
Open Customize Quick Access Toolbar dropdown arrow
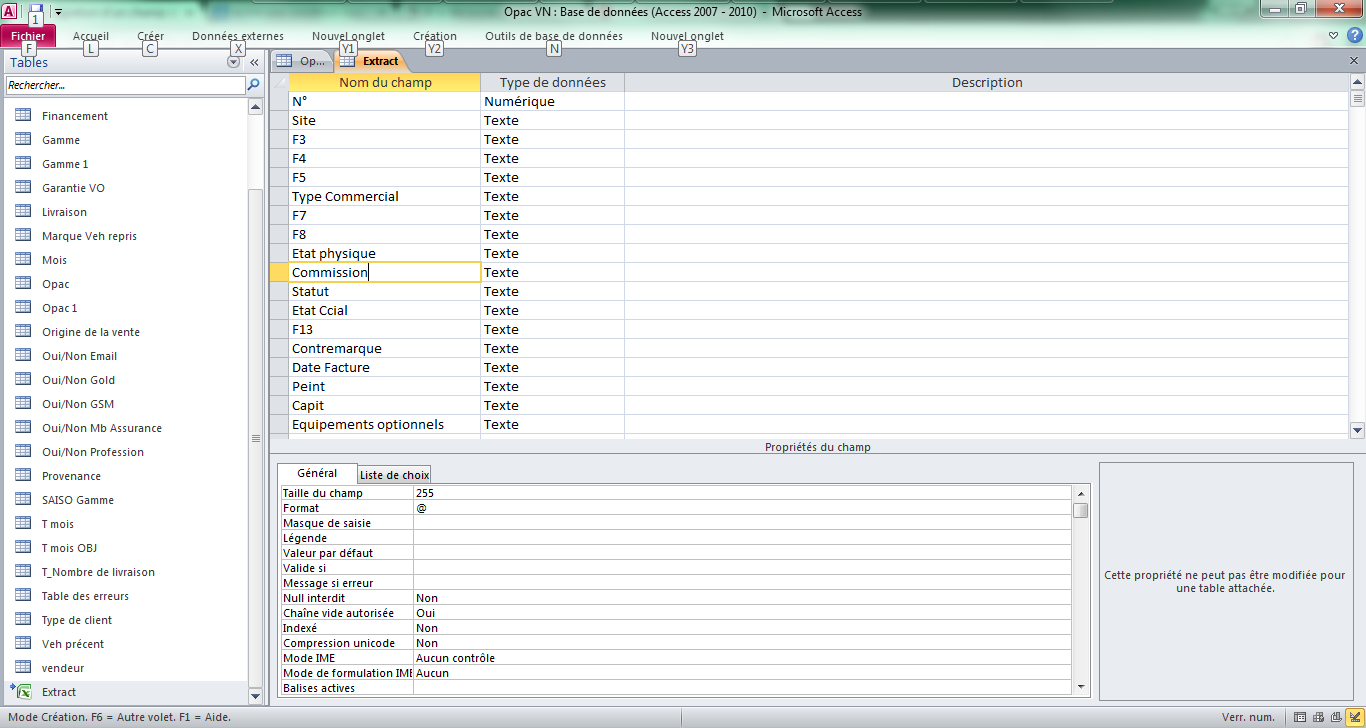coord(58,12)
